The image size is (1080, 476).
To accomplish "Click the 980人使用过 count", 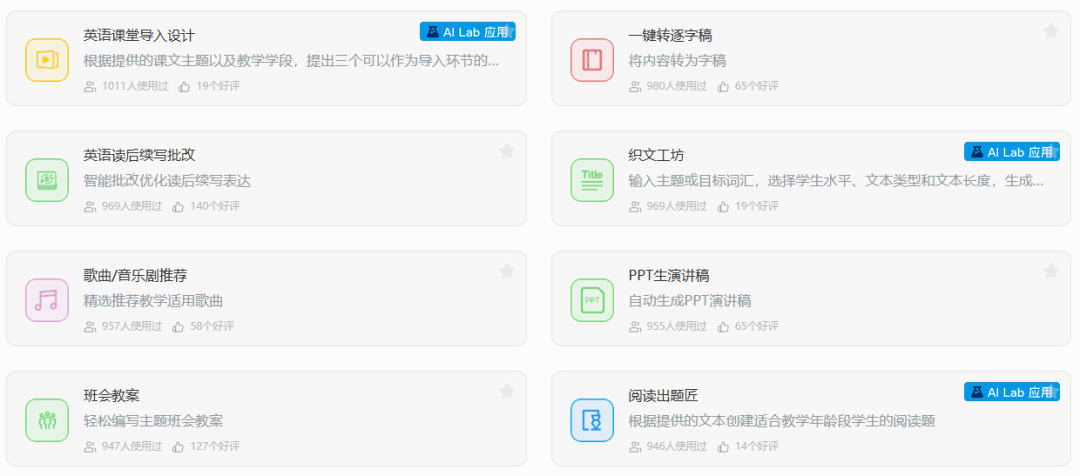I will click(677, 86).
